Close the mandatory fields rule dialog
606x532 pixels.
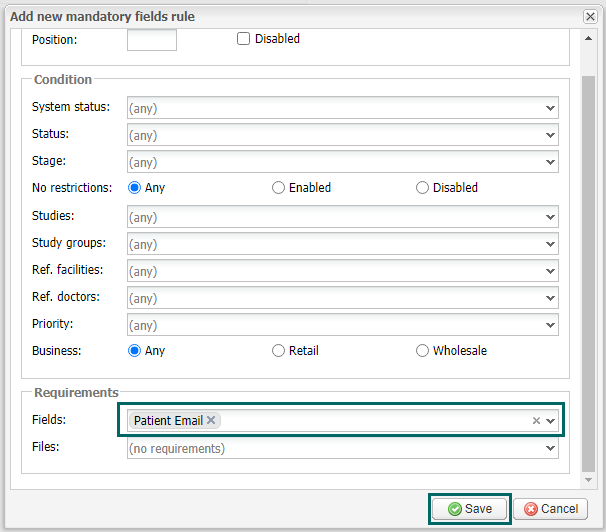tap(590, 17)
